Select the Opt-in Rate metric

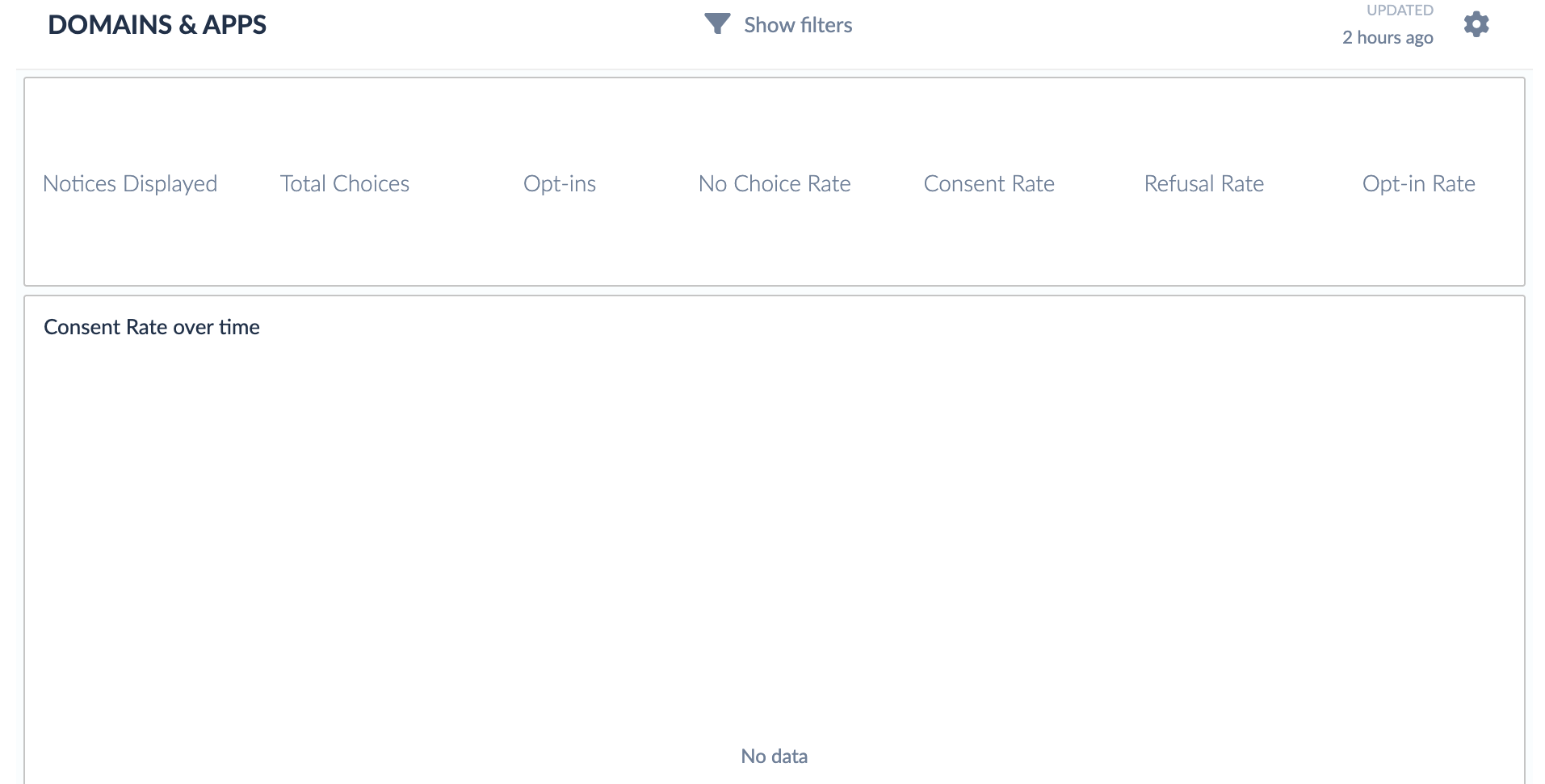[x=1418, y=184]
